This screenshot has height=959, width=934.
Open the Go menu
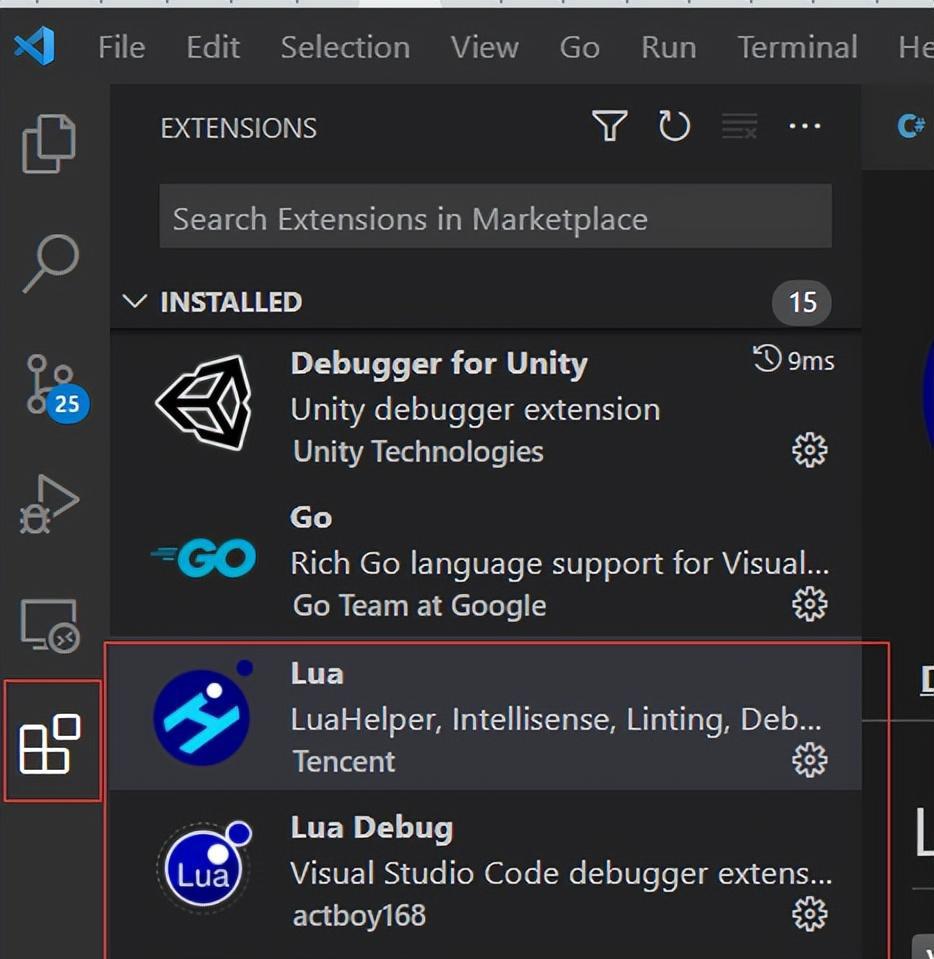pyautogui.click(x=580, y=47)
